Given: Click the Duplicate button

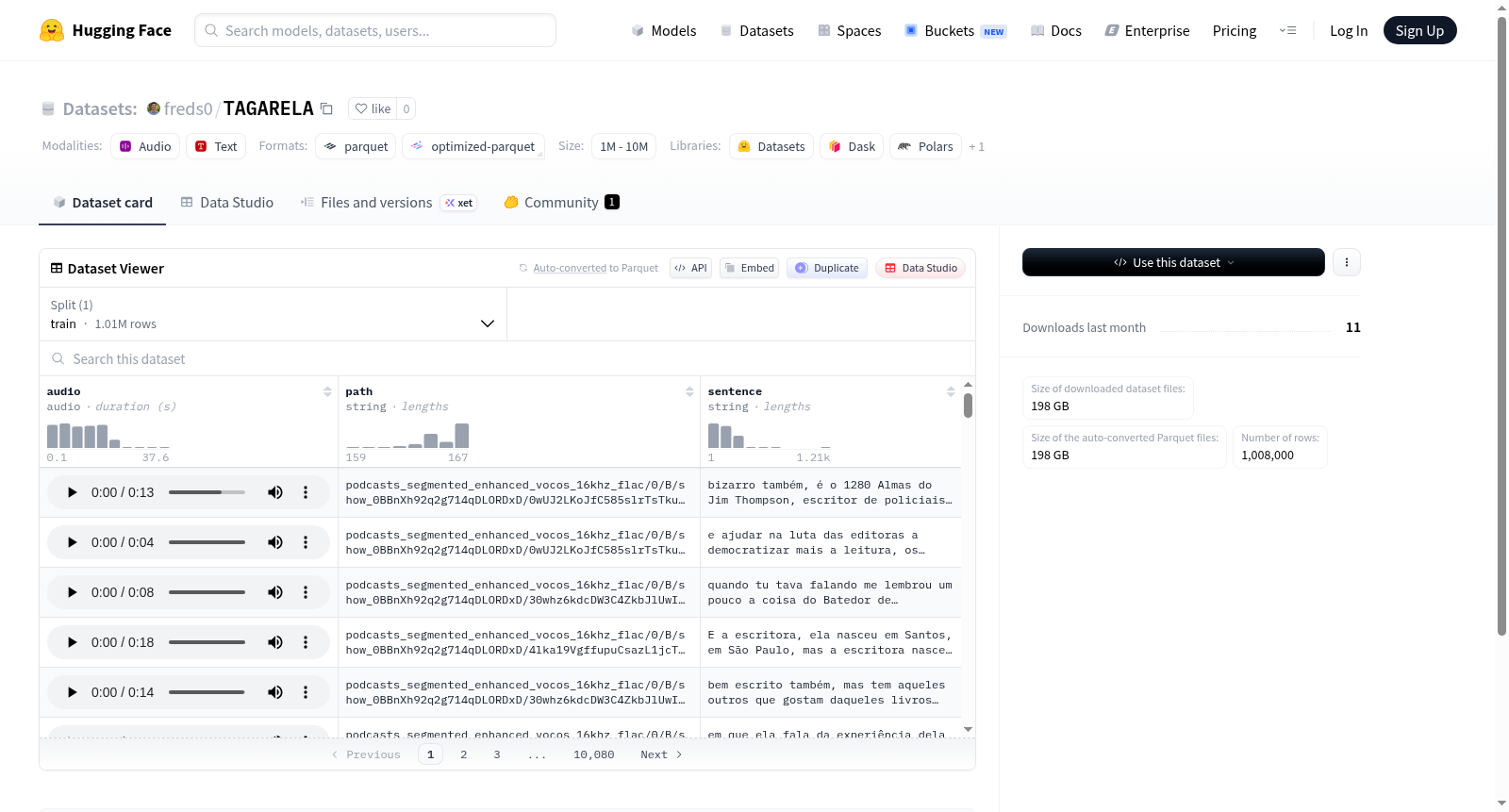Looking at the screenshot, I should click(x=827, y=268).
